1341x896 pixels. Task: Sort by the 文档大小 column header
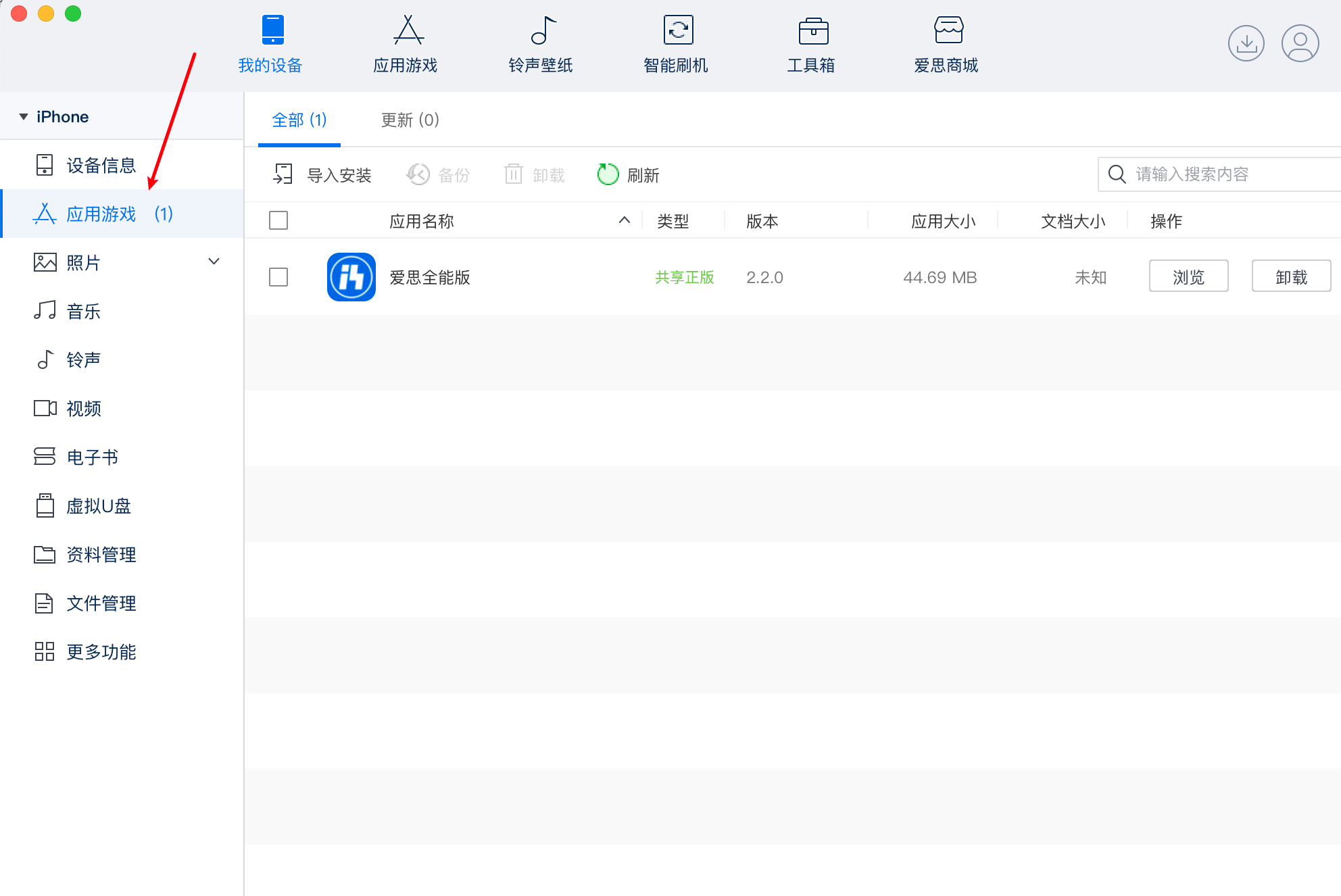point(1073,222)
